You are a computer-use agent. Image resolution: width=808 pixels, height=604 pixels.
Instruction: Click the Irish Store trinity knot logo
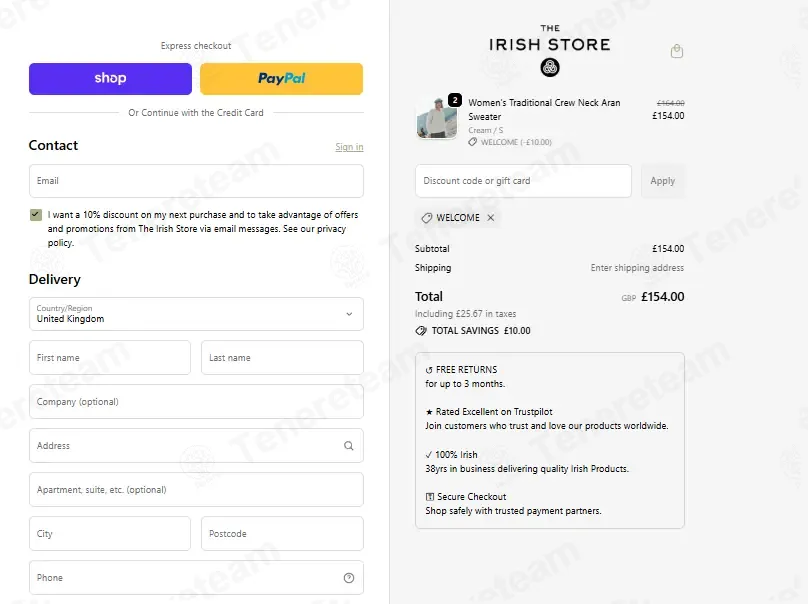(550, 68)
